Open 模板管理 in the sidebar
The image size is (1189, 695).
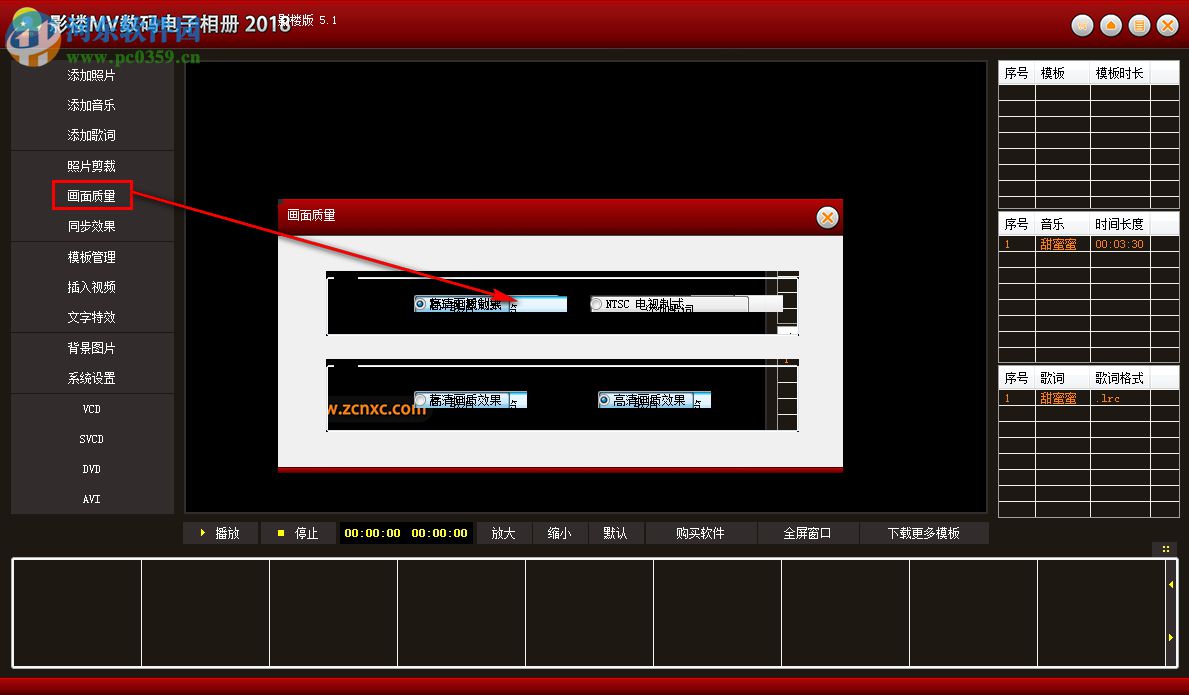92,257
